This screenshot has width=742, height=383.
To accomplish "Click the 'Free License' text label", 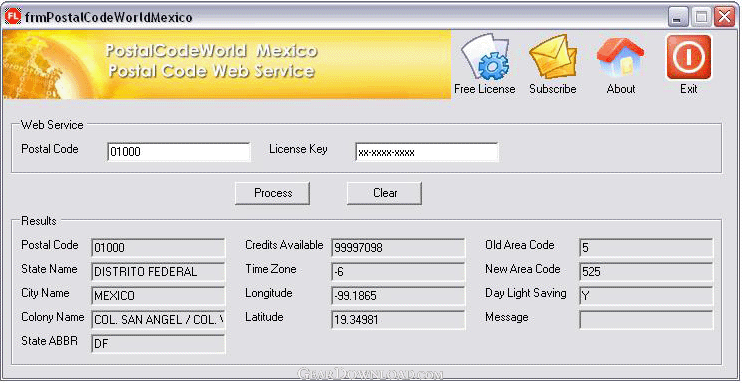I will tap(485, 89).
